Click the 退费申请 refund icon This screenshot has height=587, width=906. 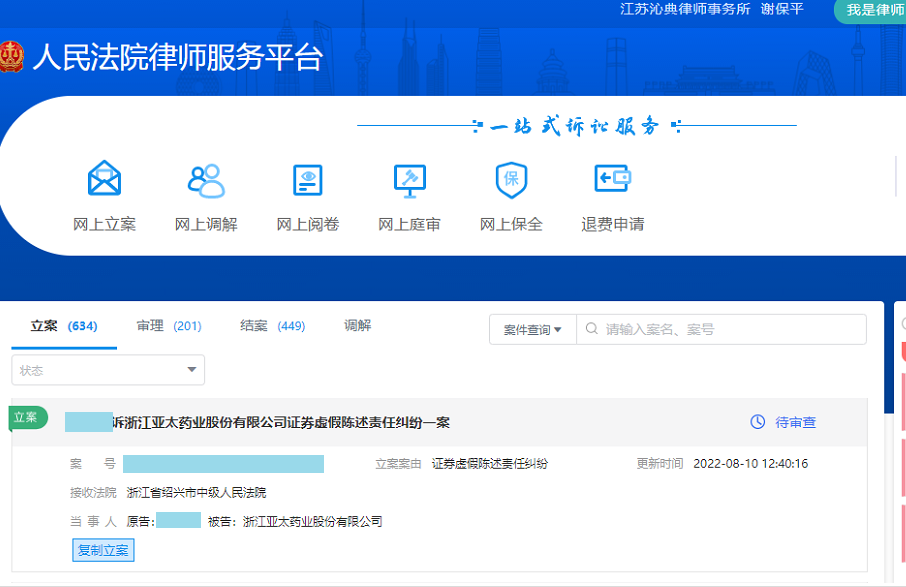(x=612, y=180)
